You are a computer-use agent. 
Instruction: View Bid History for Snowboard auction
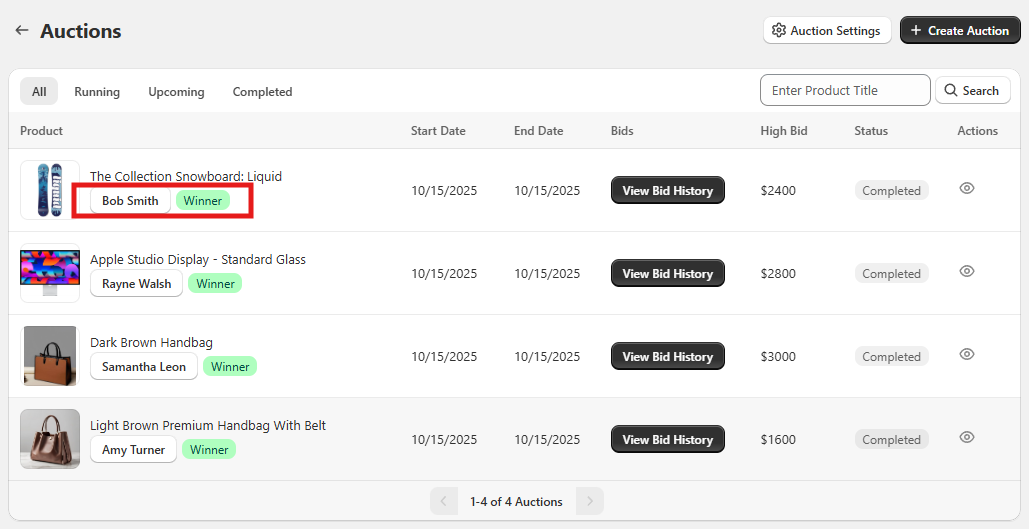click(x=667, y=191)
